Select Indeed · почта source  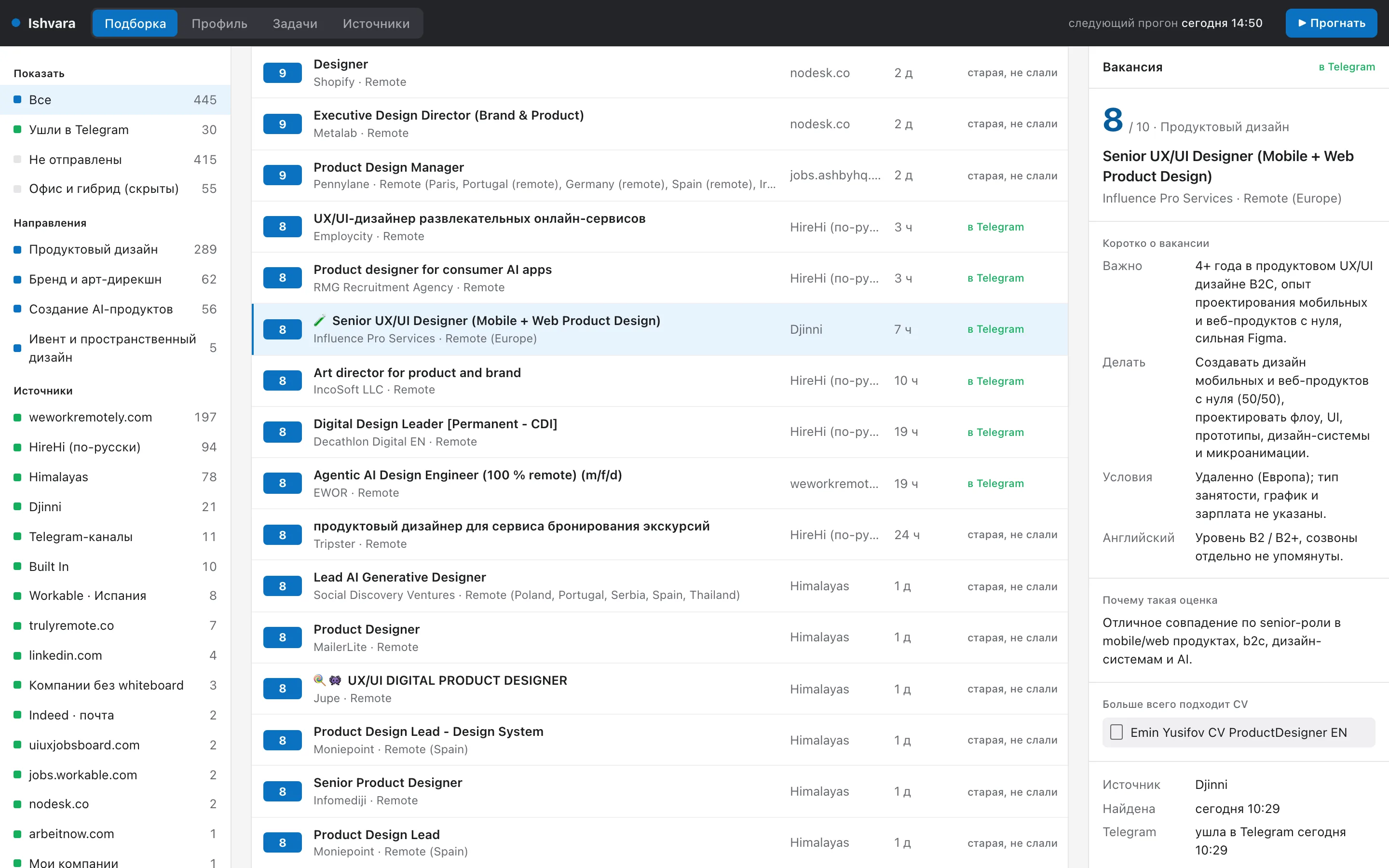115,715
